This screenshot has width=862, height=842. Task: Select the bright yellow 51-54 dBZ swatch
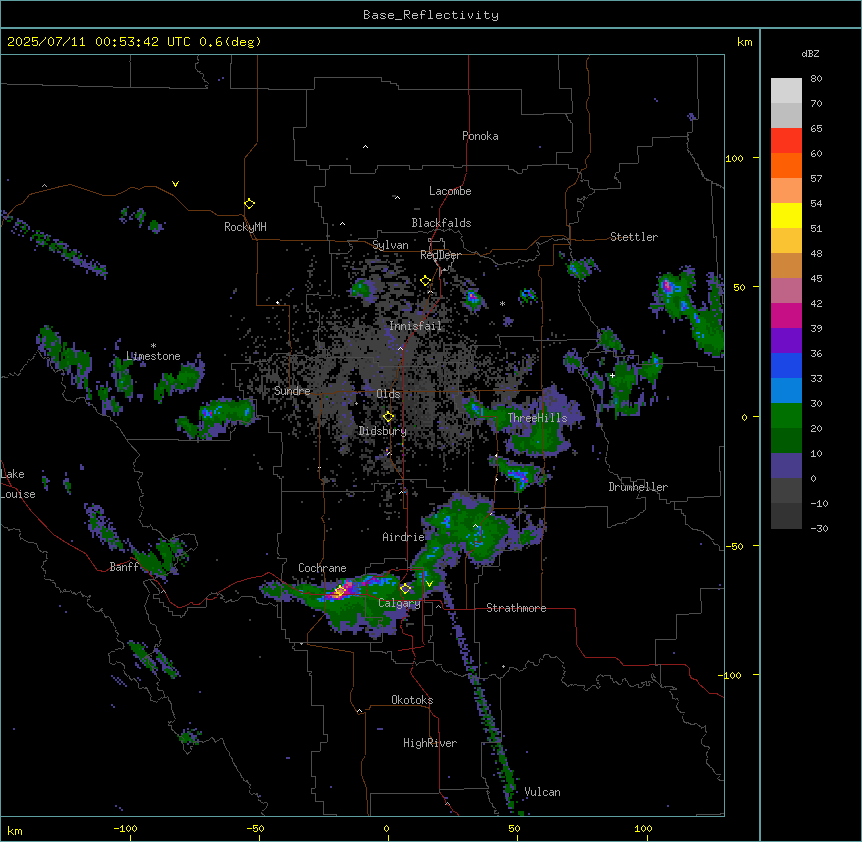786,215
